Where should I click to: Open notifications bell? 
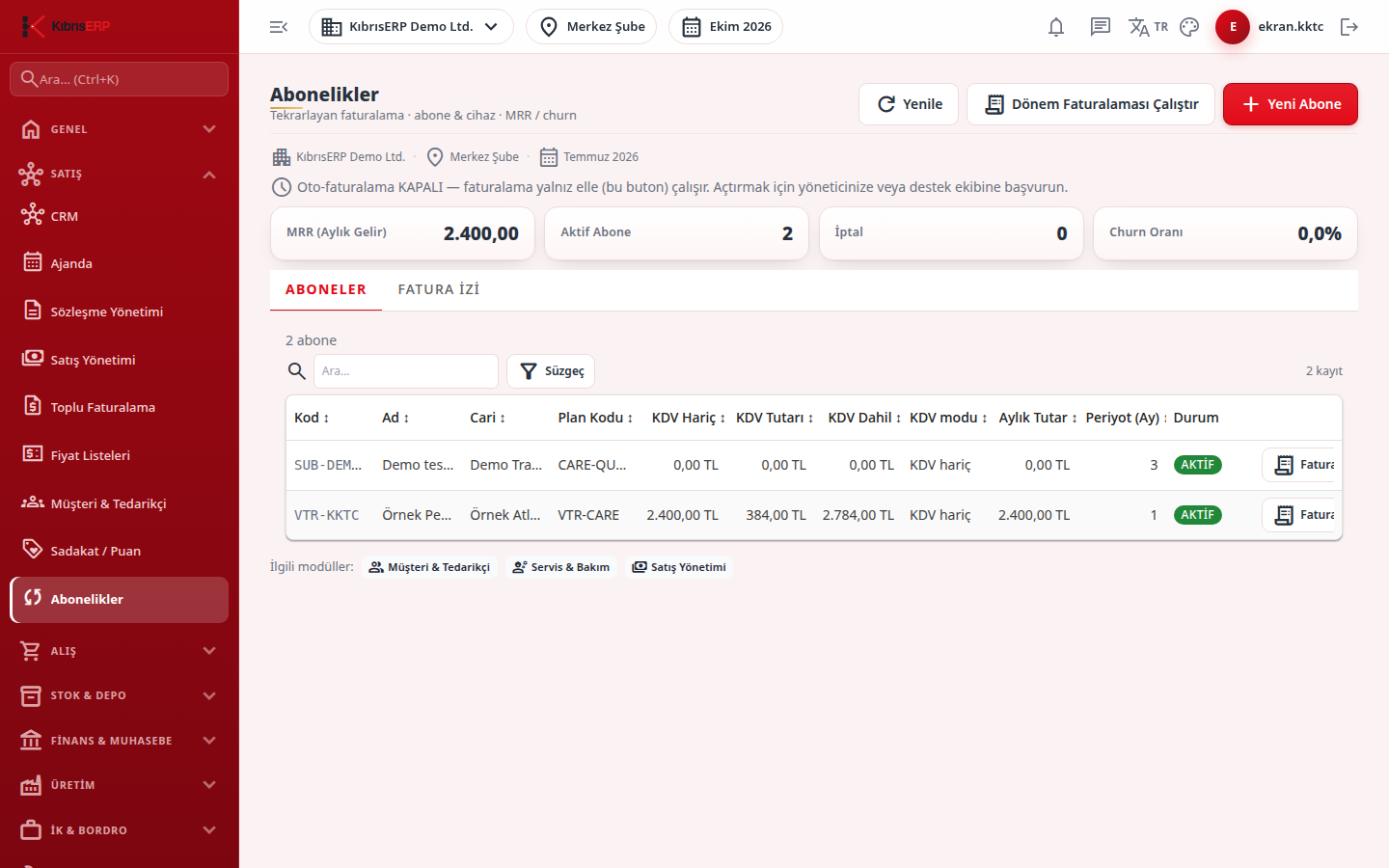tap(1056, 27)
